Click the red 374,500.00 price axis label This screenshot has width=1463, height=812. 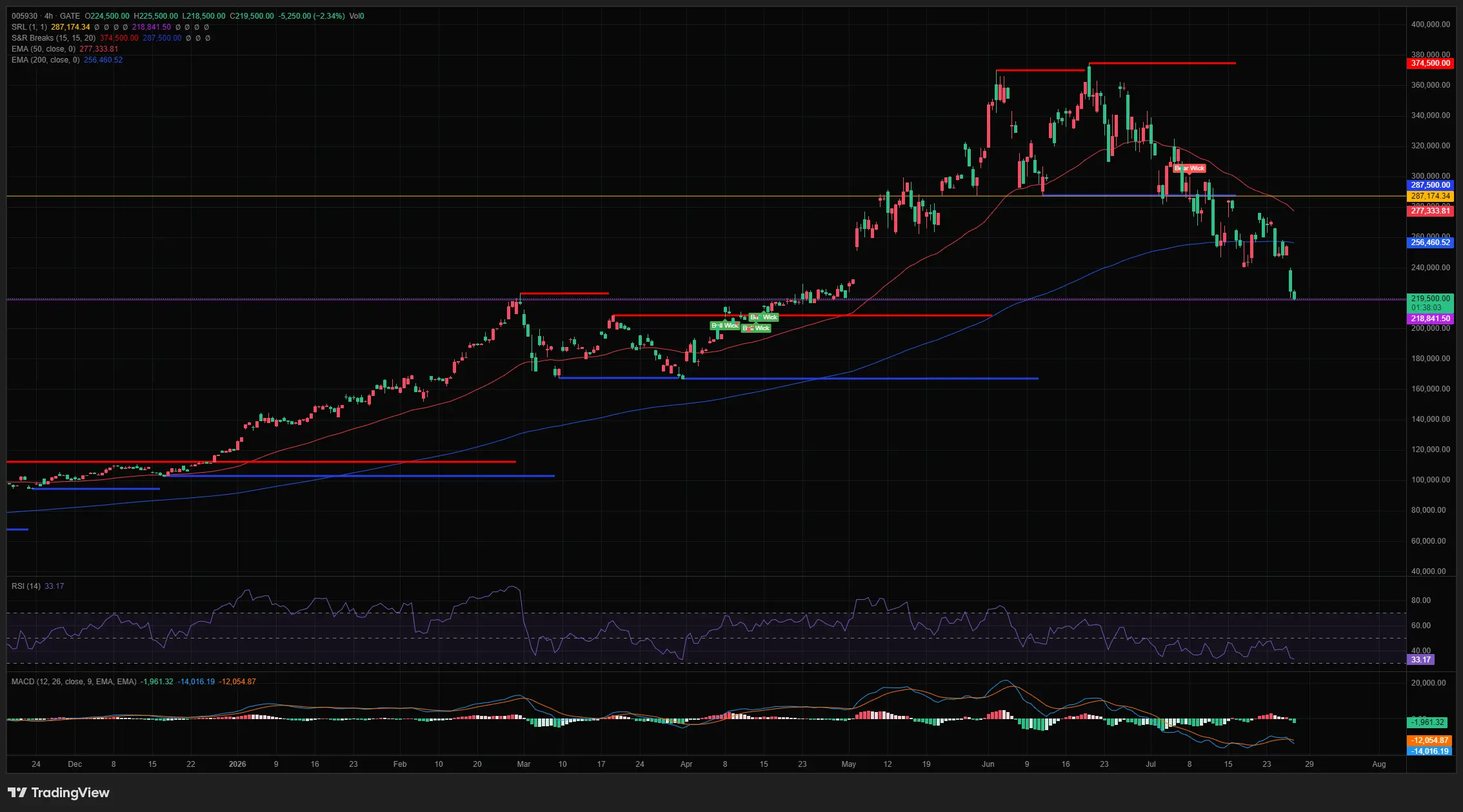point(1430,63)
